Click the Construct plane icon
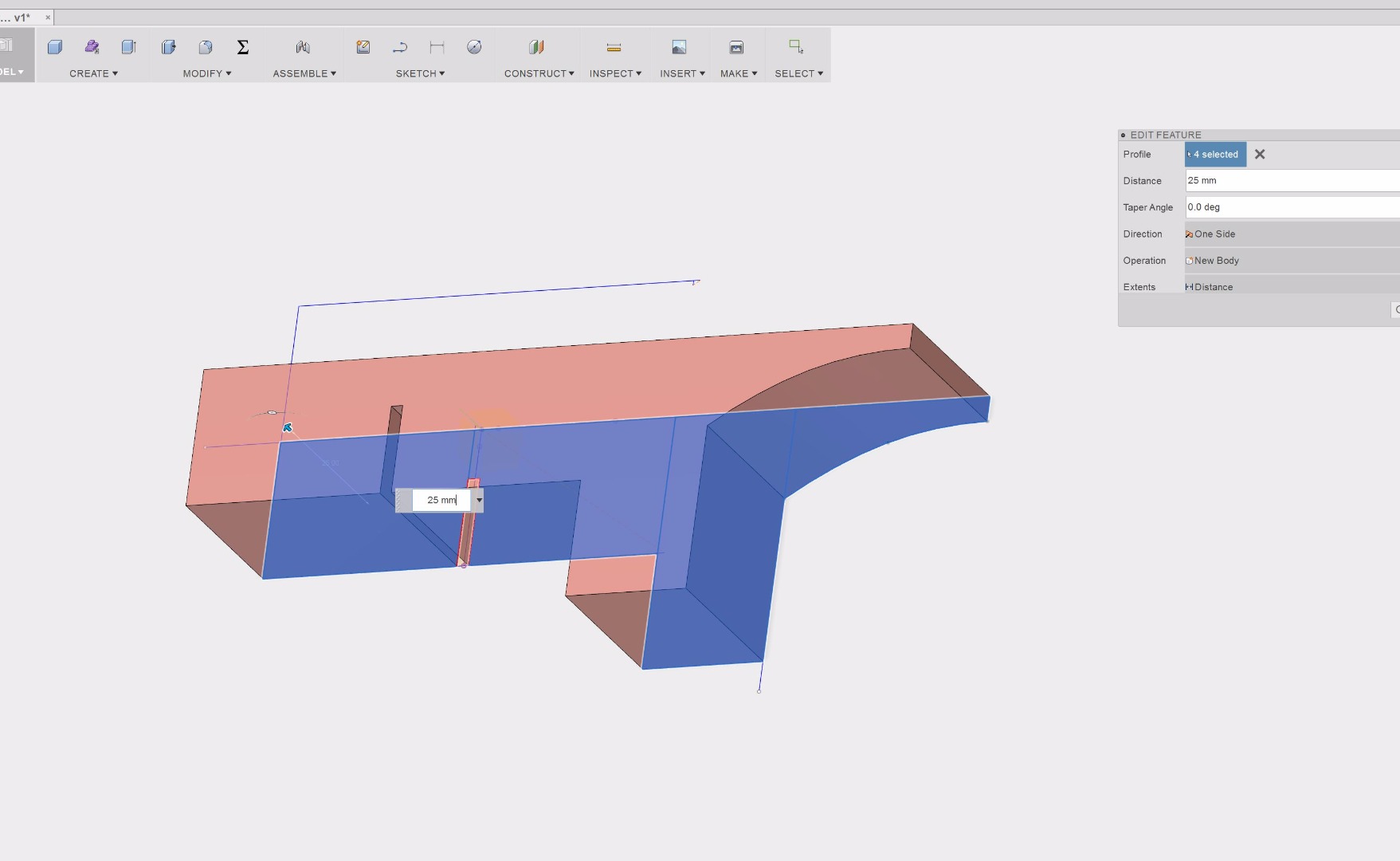The height and width of the screenshot is (861, 1400). coord(536,47)
